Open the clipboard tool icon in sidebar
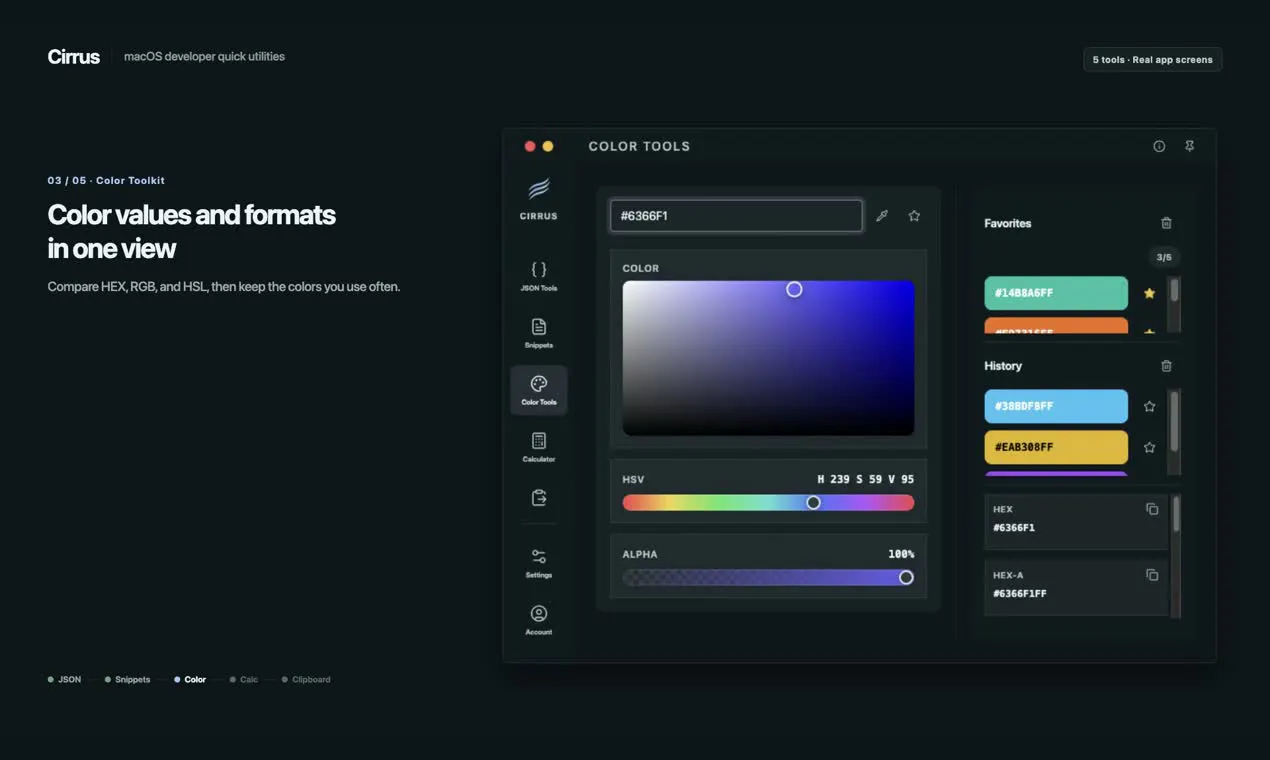Screen dimensions: 1270x760 tap(539, 497)
